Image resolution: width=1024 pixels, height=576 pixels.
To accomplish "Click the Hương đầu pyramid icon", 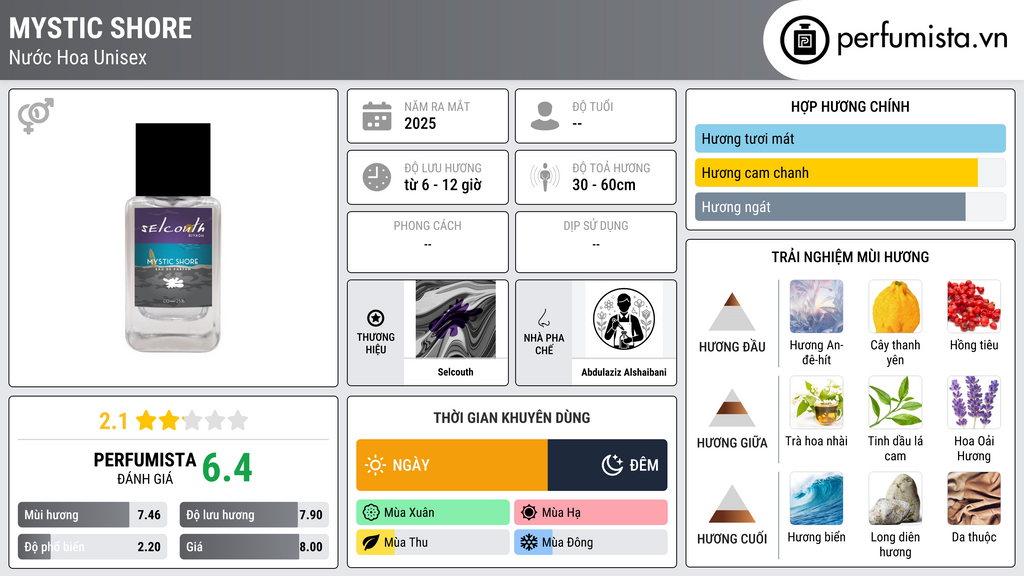I will [732, 312].
